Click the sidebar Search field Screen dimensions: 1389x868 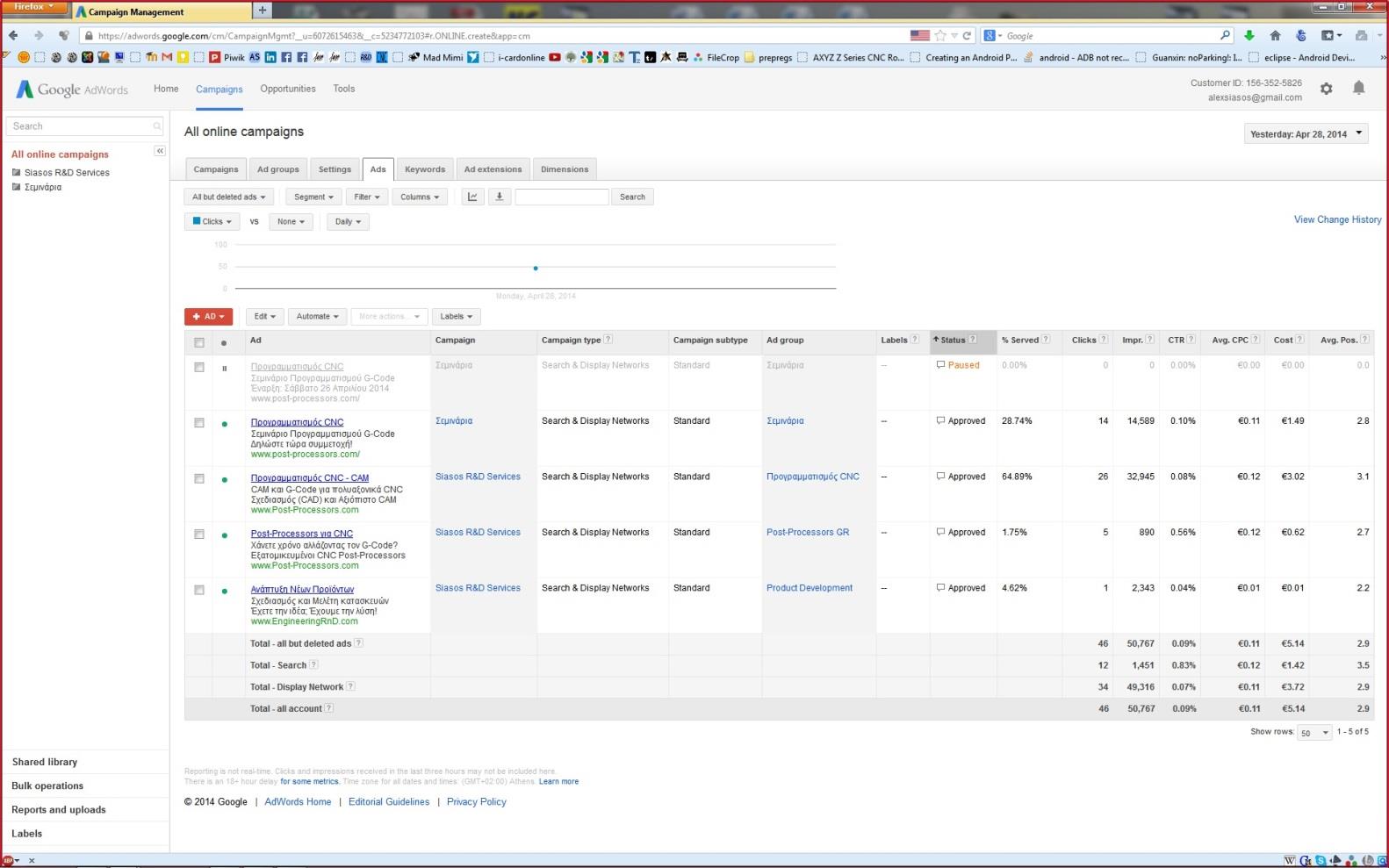(84, 126)
